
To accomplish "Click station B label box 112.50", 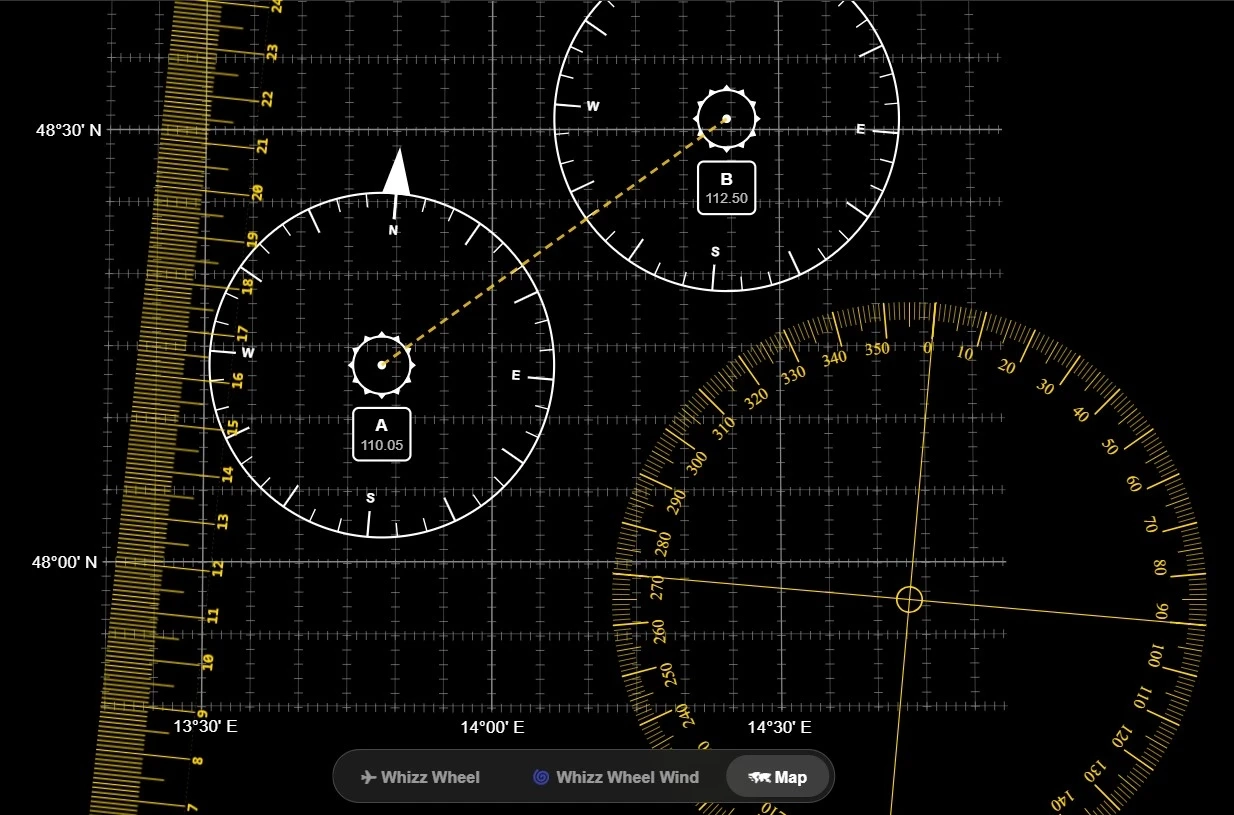I will coord(727,187).
